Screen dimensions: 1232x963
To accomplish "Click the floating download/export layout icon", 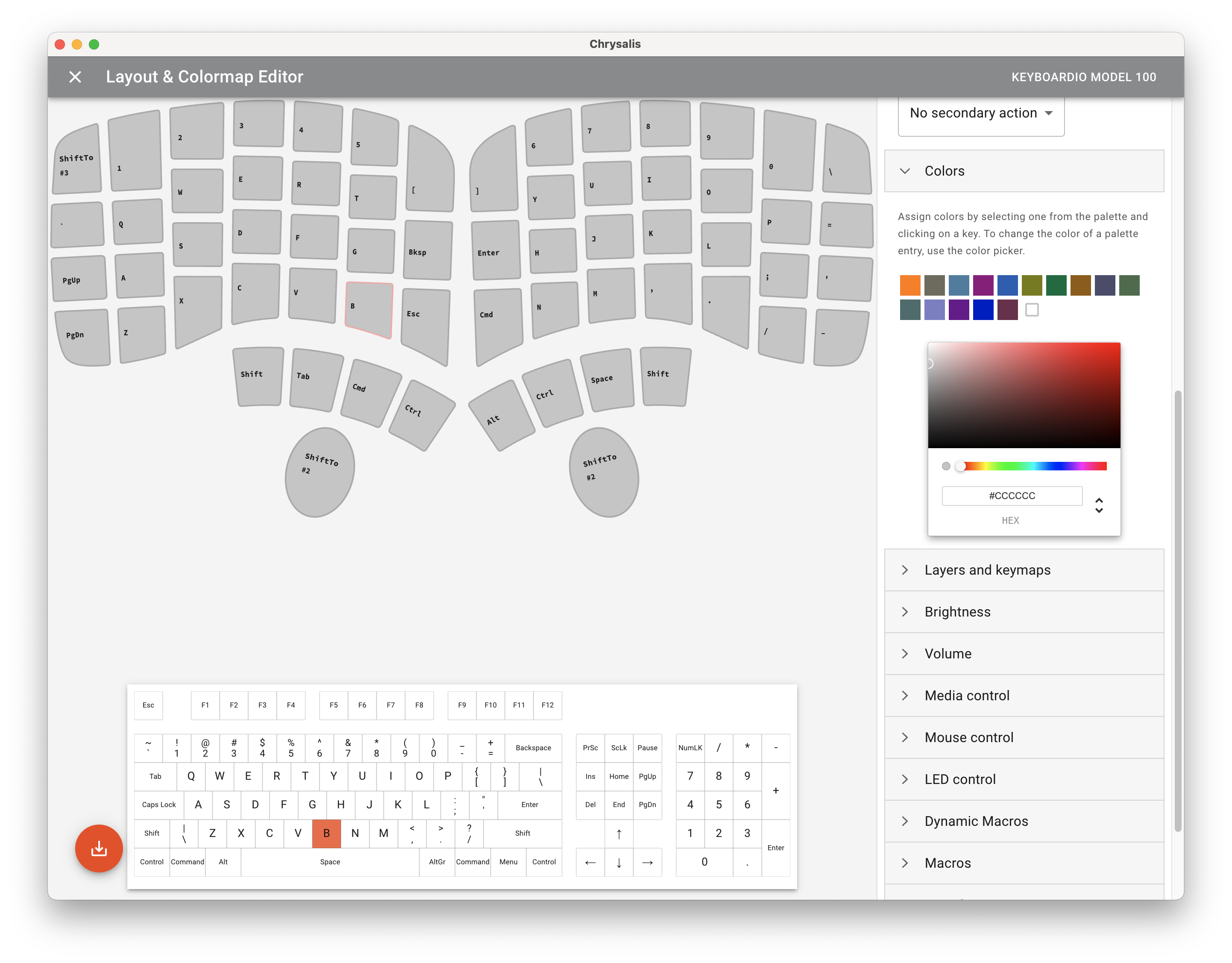I will coord(99,848).
